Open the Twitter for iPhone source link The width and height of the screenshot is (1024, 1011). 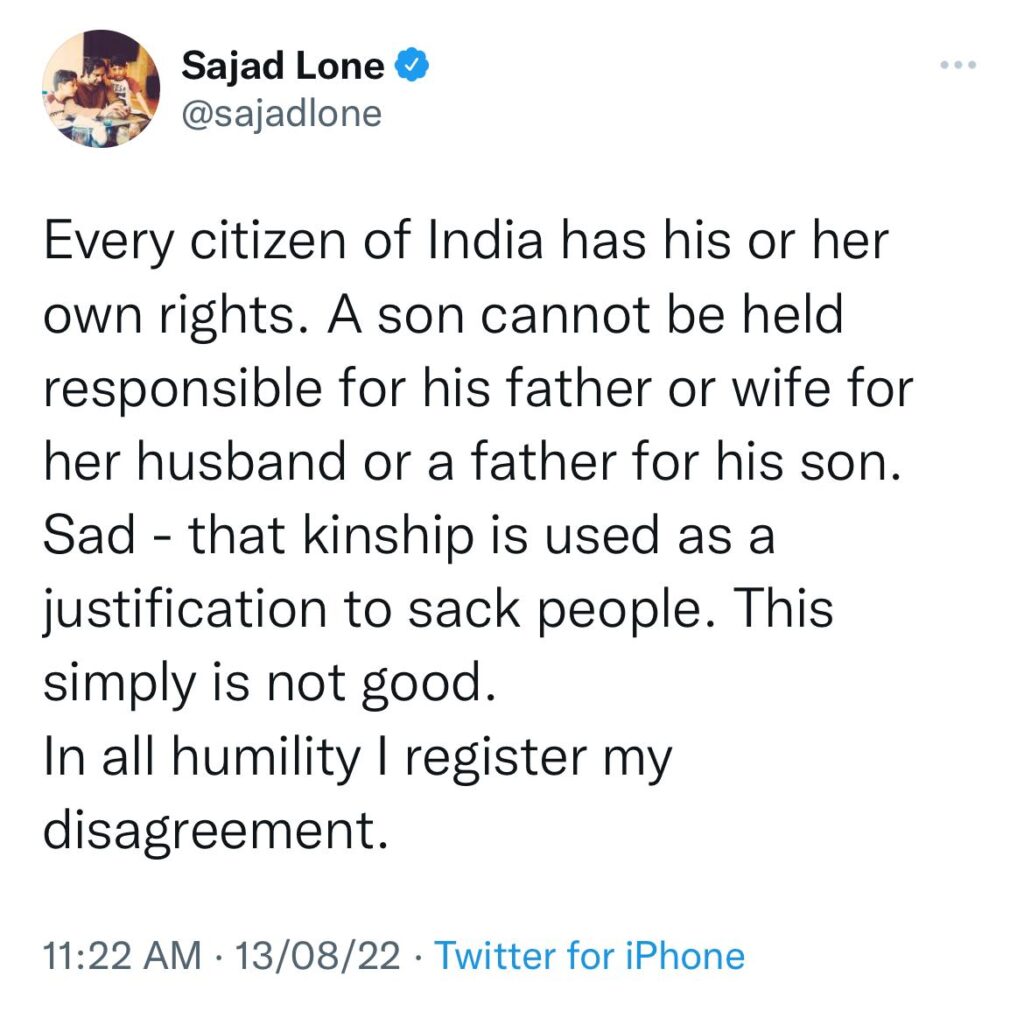click(590, 956)
